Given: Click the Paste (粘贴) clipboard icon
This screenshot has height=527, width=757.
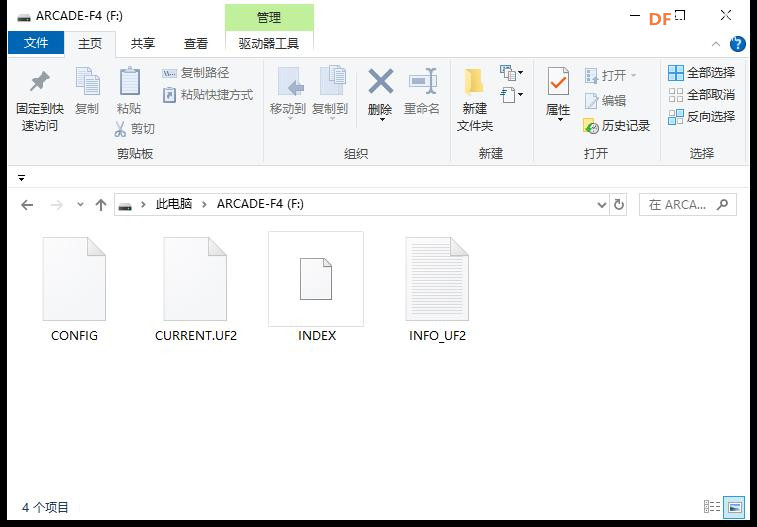Looking at the screenshot, I should point(129,82).
